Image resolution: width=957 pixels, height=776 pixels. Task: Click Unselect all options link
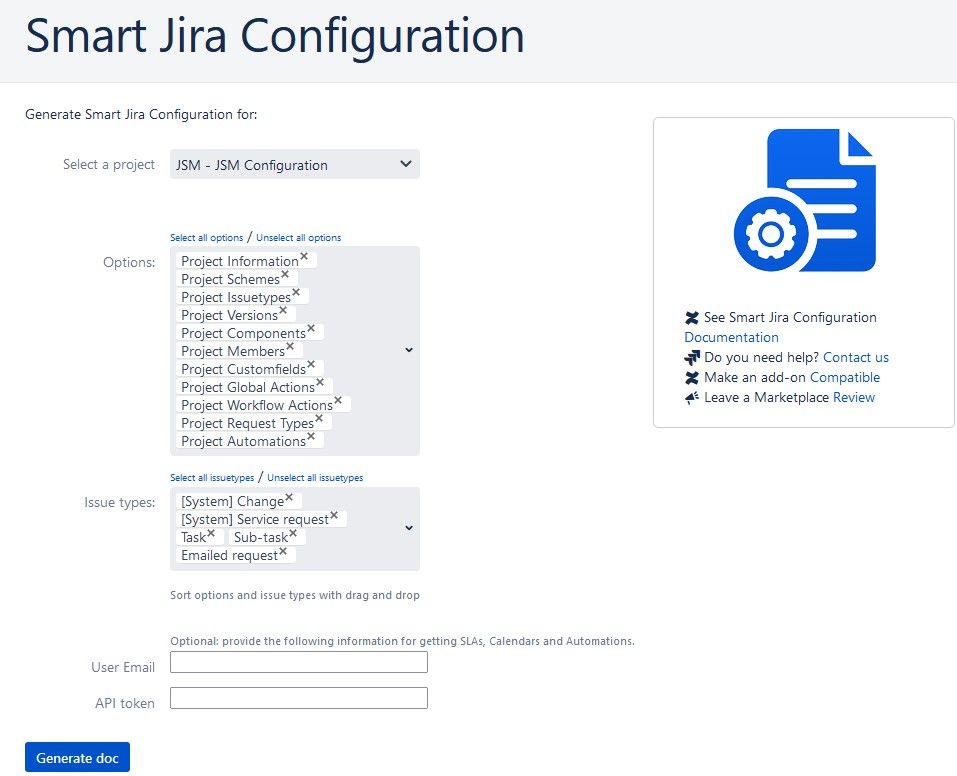(x=298, y=238)
